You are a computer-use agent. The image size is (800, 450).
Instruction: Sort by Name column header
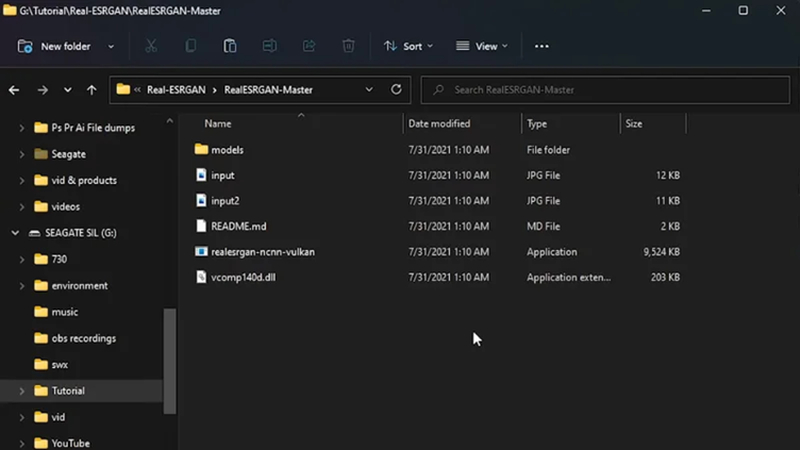(x=218, y=123)
